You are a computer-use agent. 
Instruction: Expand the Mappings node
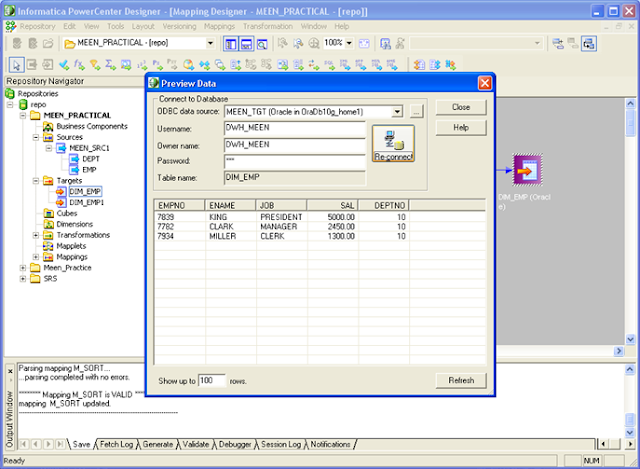36,257
